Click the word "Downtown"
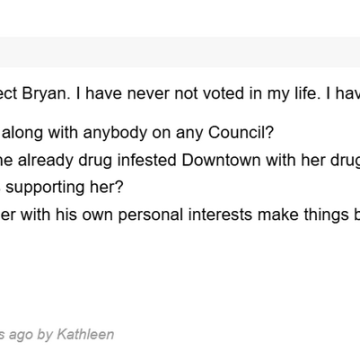The image size is (360, 360). coord(222,160)
